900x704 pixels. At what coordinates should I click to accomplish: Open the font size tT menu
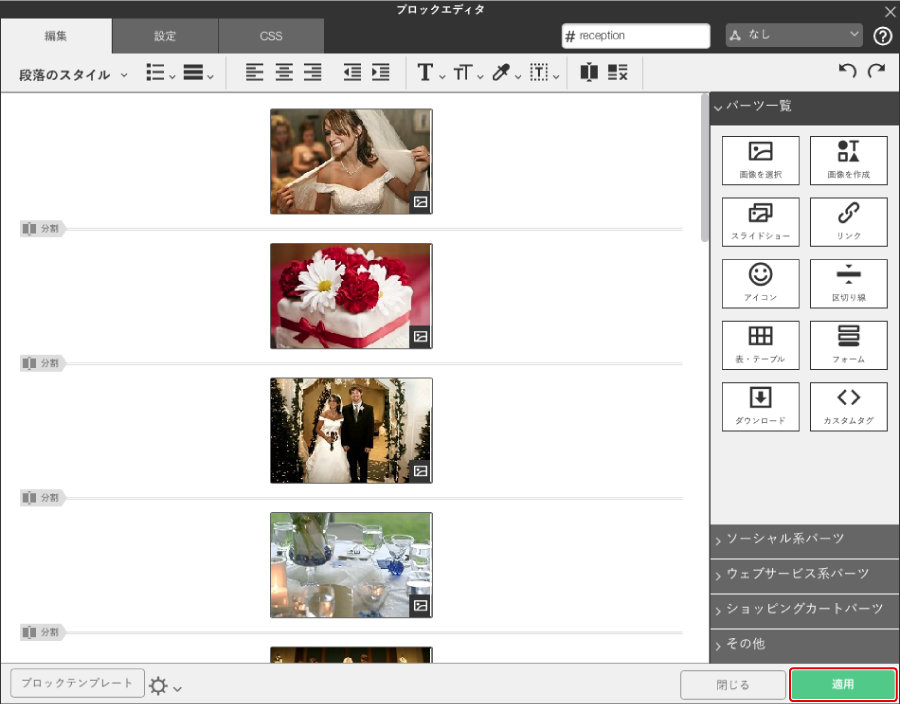coord(468,73)
